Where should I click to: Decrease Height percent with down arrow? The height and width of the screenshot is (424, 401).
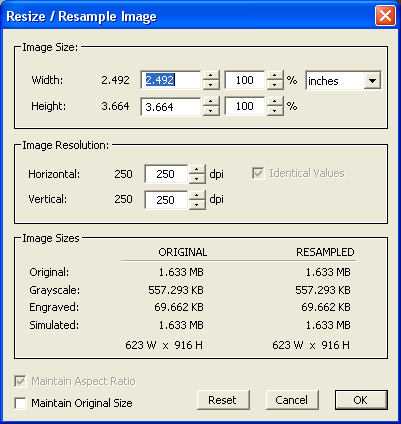(x=275, y=111)
